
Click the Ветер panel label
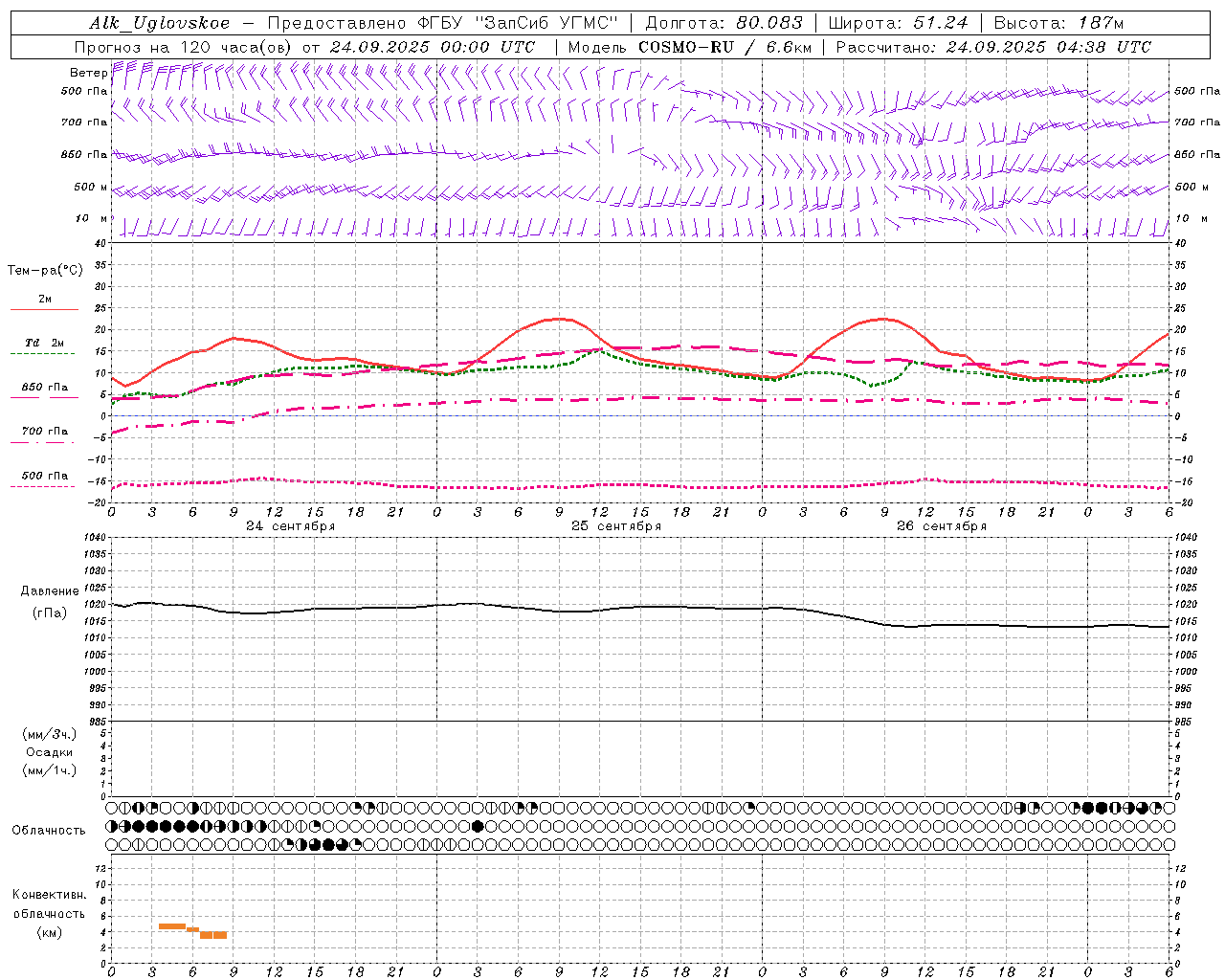tap(88, 73)
